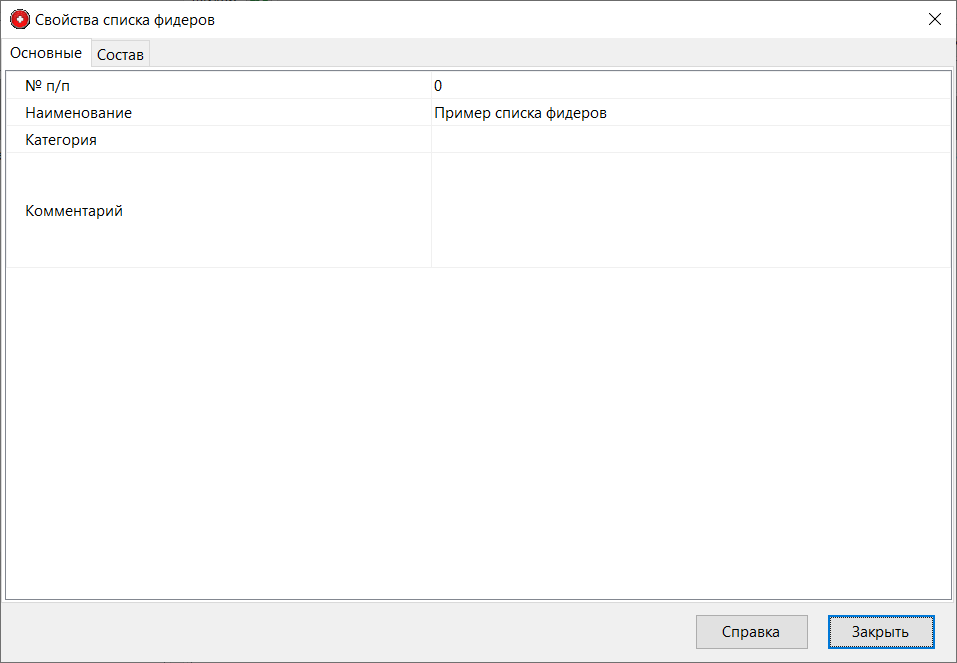The height and width of the screenshot is (663, 957).
Task: Open the Состав tab
Action: 121,55
